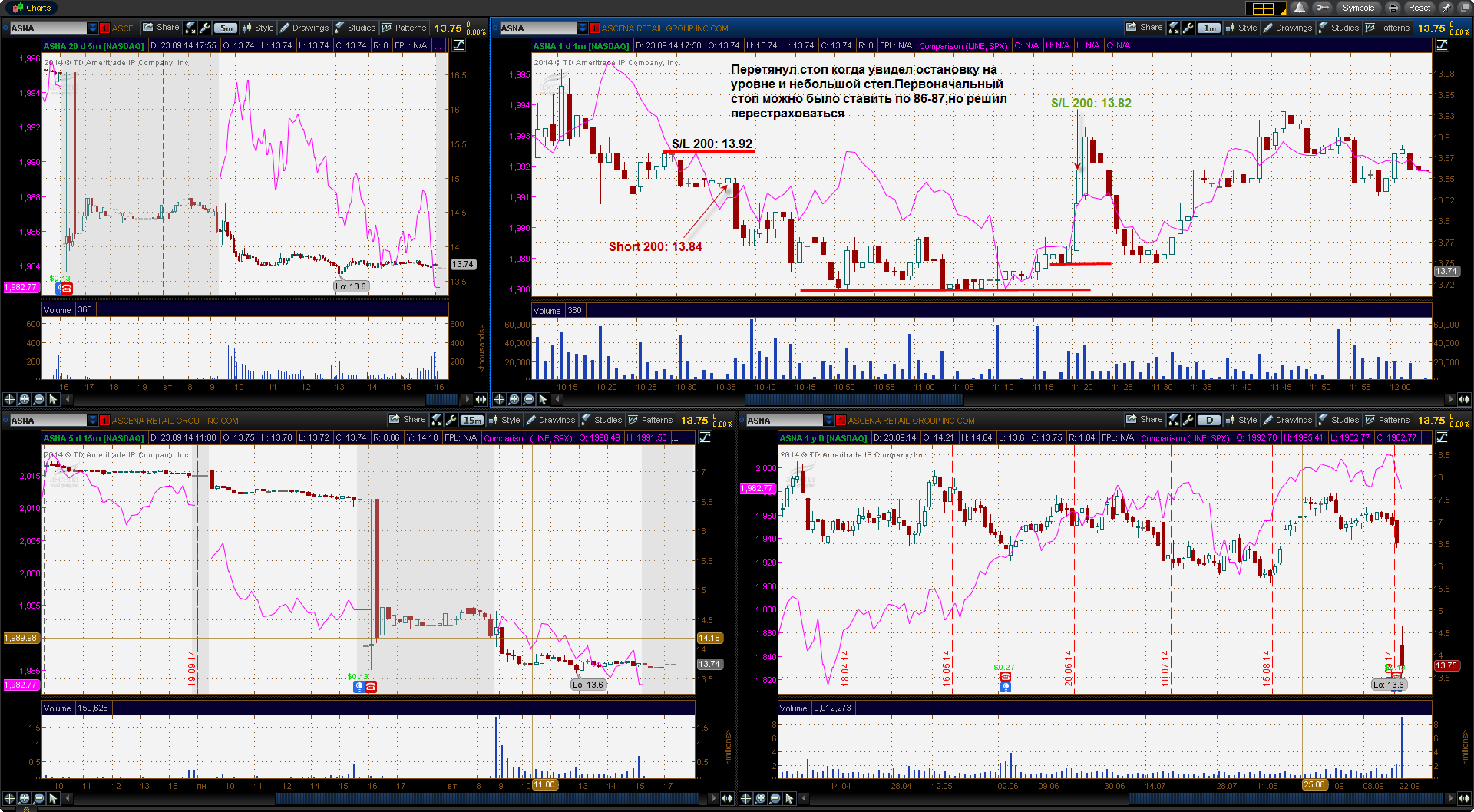Image resolution: width=1474 pixels, height=812 pixels.
Task: Click the Symbols button
Action: [1358, 8]
